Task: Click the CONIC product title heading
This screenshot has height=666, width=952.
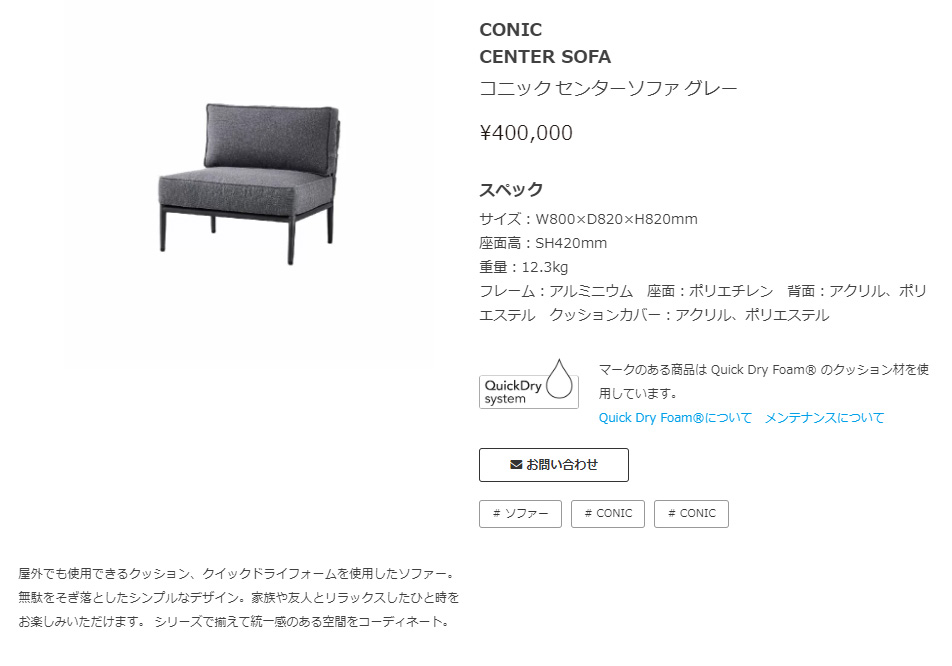Action: tap(511, 30)
